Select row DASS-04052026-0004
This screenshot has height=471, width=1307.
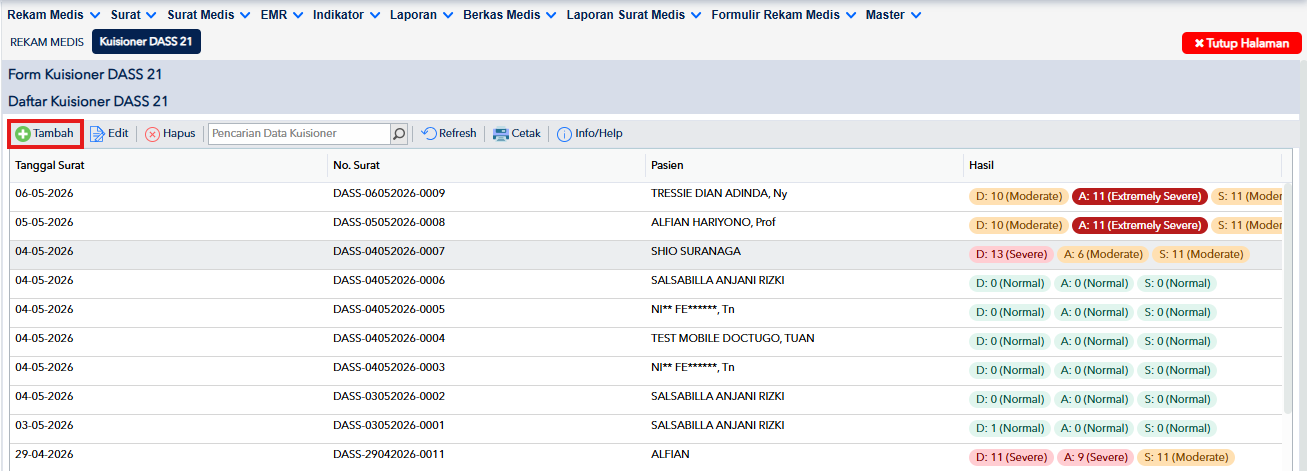pos(646,341)
